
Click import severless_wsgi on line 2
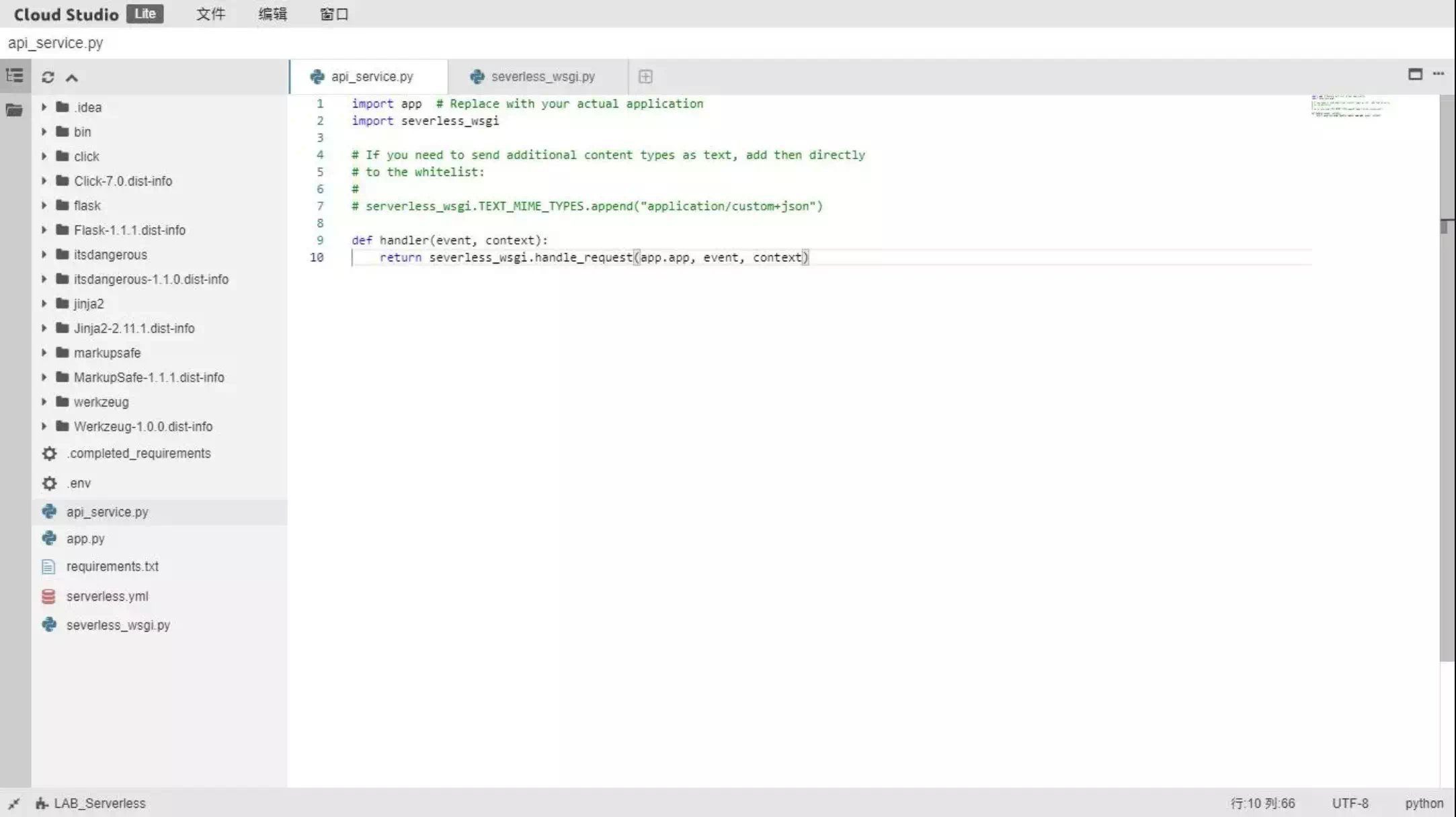click(425, 121)
